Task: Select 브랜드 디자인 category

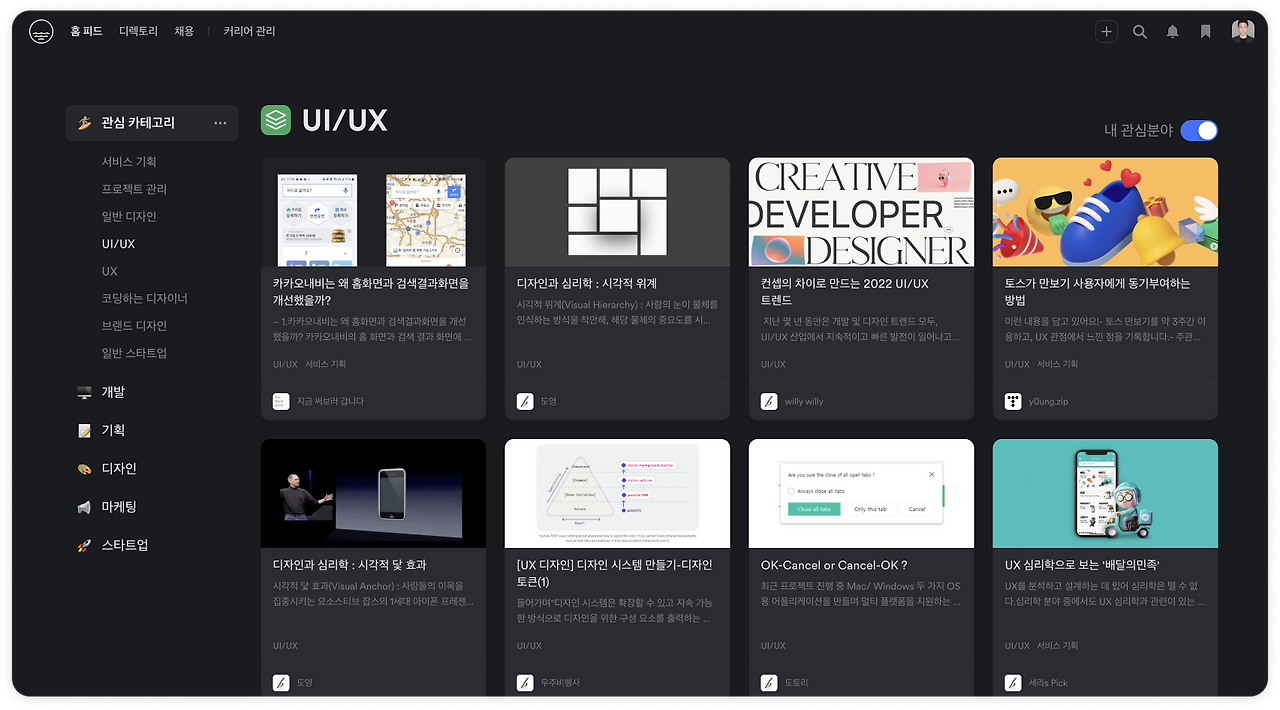Action: (134, 326)
